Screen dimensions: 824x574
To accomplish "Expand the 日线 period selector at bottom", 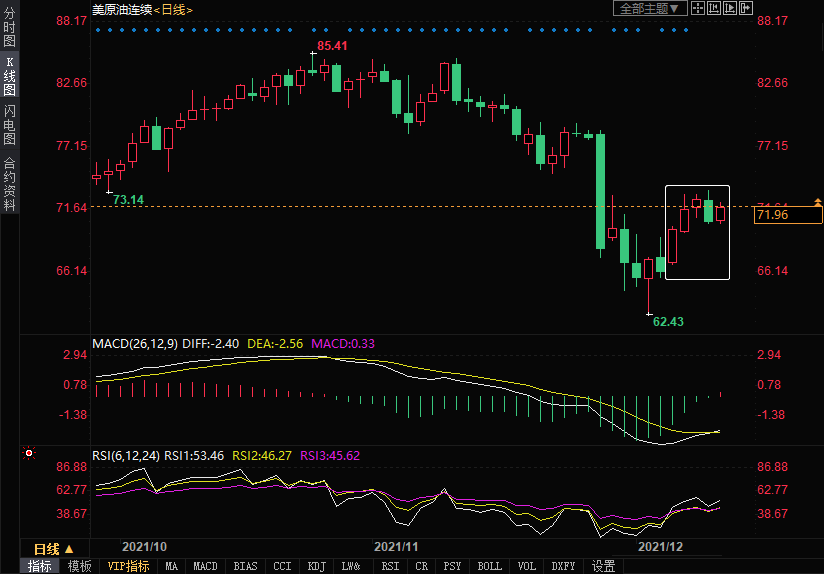I will point(54,549).
